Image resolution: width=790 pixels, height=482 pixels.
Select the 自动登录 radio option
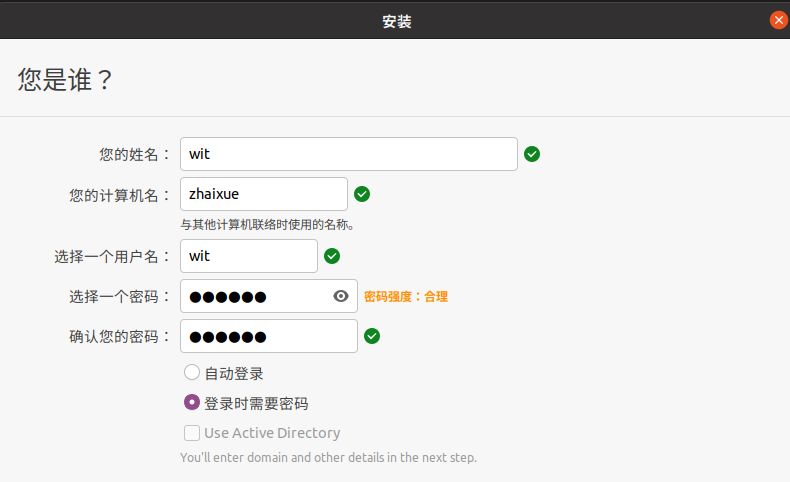191,373
